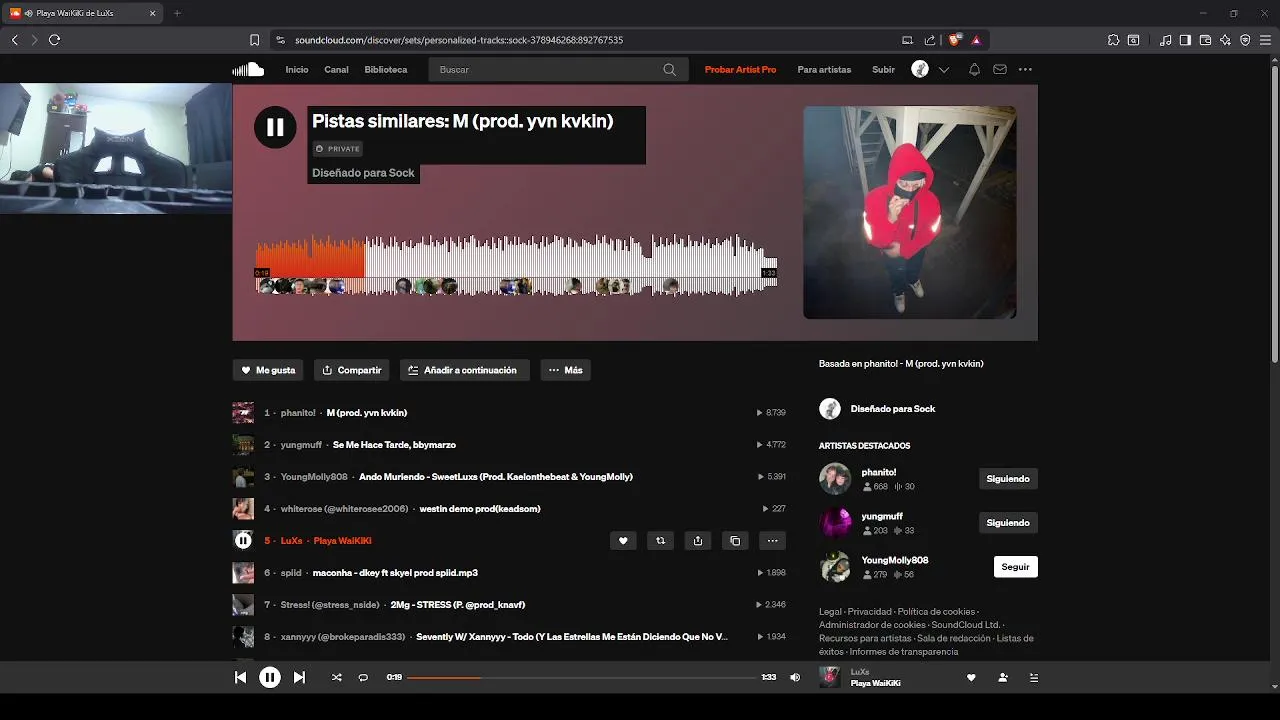Toggle repeat in player bar
This screenshot has height=720, width=1280.
click(363, 677)
